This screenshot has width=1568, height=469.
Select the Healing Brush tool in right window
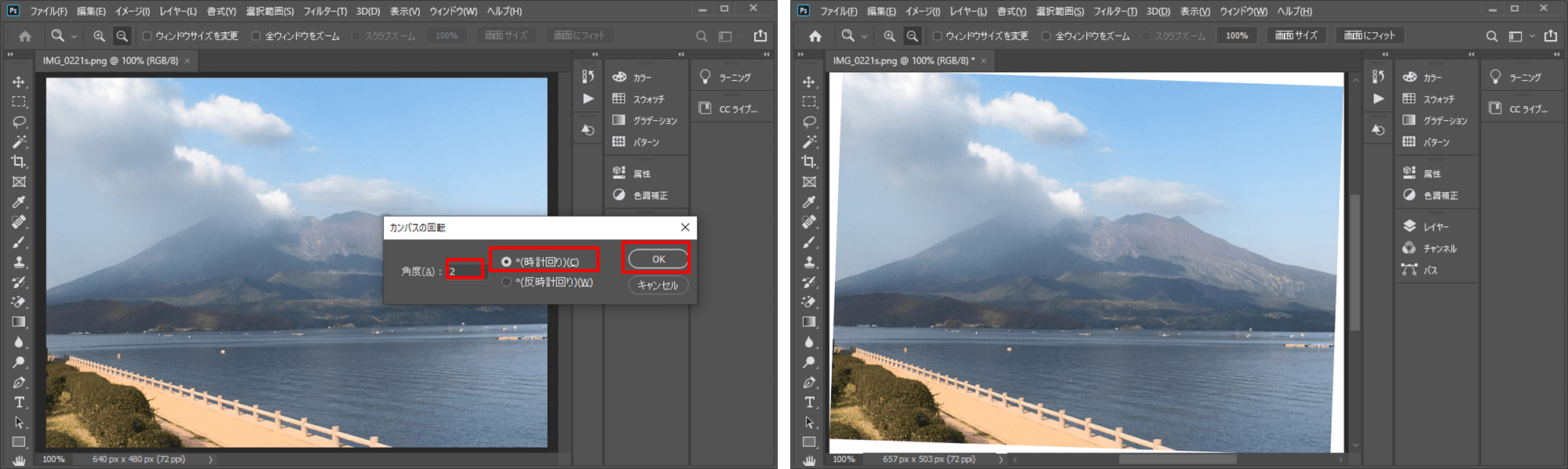click(x=809, y=222)
